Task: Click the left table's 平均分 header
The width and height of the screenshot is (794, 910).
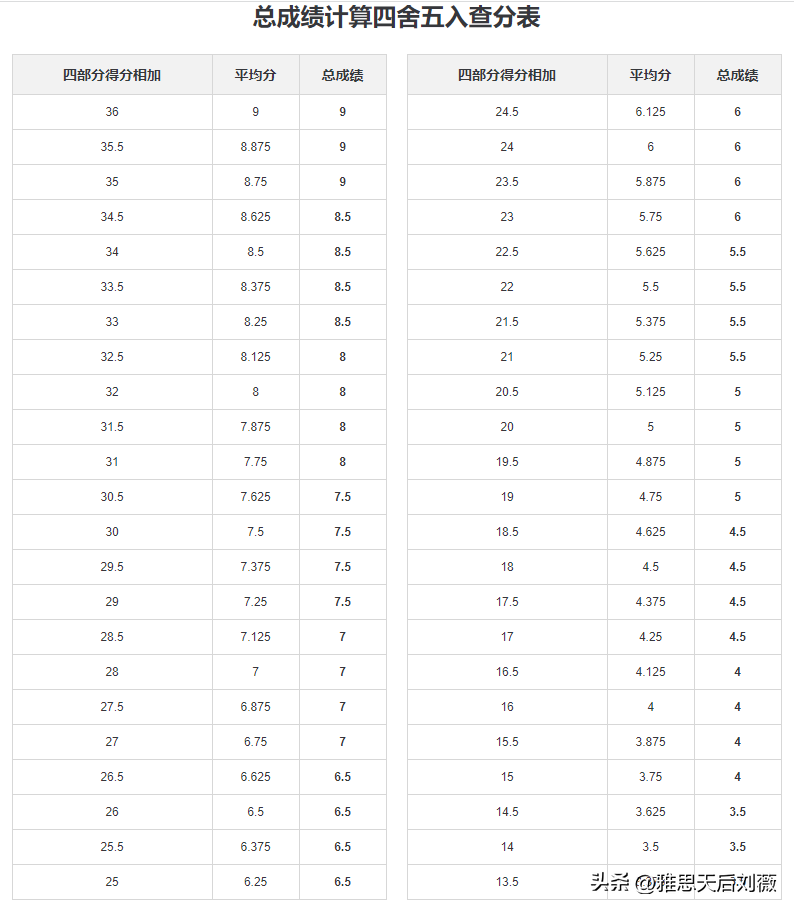Action: click(255, 75)
